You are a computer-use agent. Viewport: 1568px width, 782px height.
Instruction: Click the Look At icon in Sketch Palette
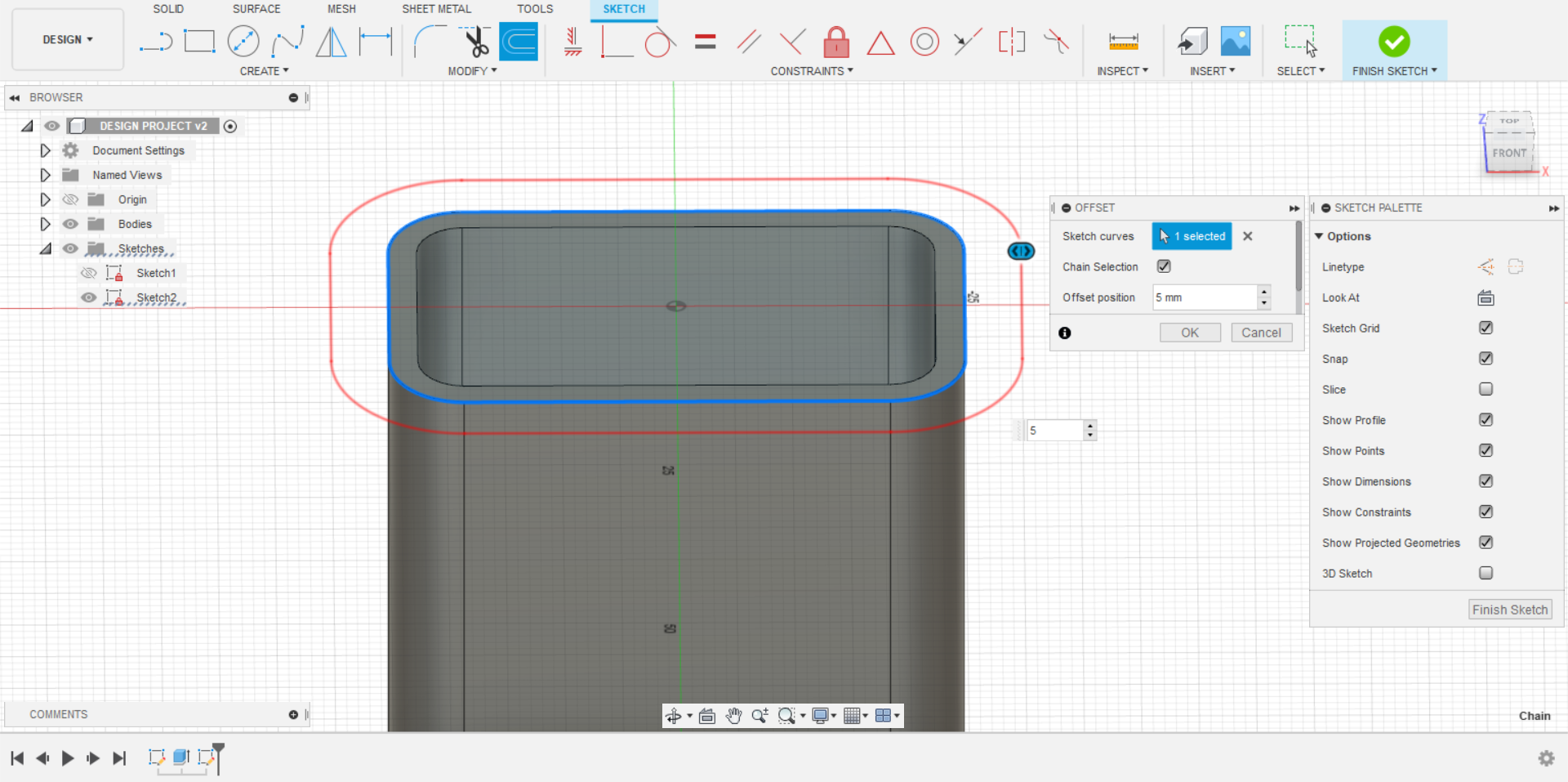pyautogui.click(x=1486, y=297)
